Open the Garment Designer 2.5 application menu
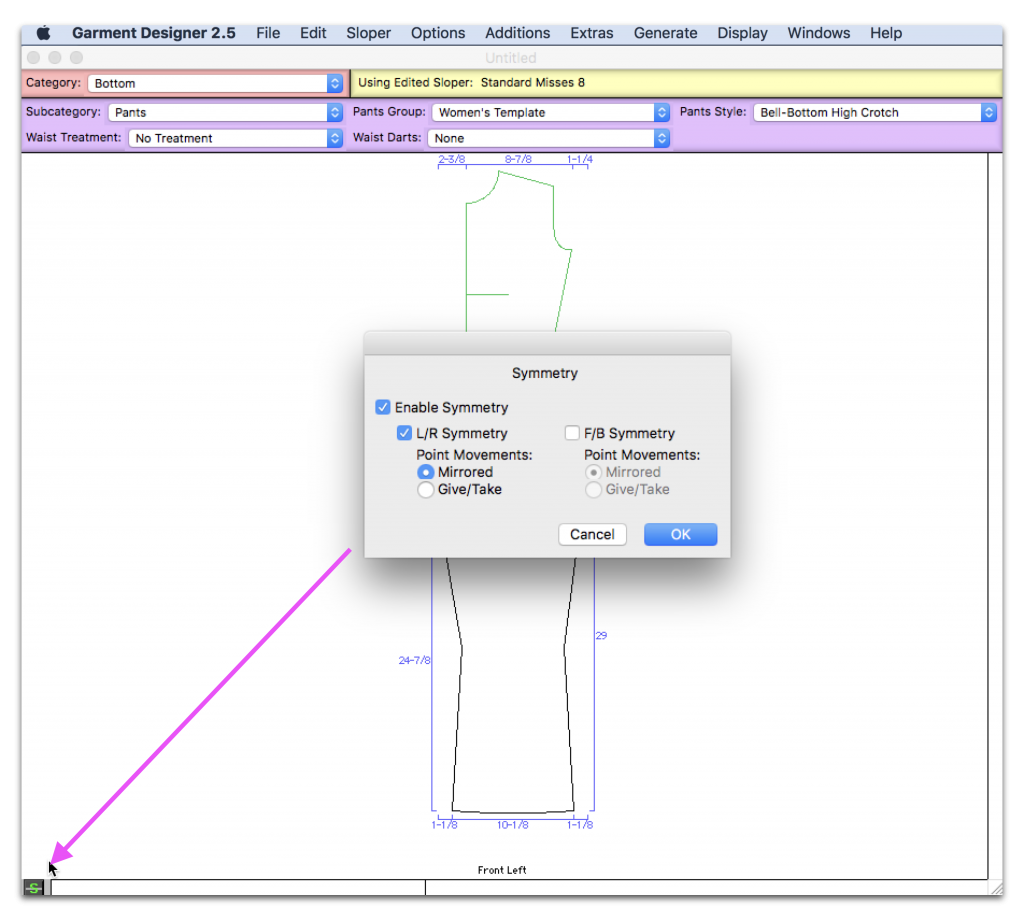The height and width of the screenshot is (920, 1024). [x=153, y=32]
